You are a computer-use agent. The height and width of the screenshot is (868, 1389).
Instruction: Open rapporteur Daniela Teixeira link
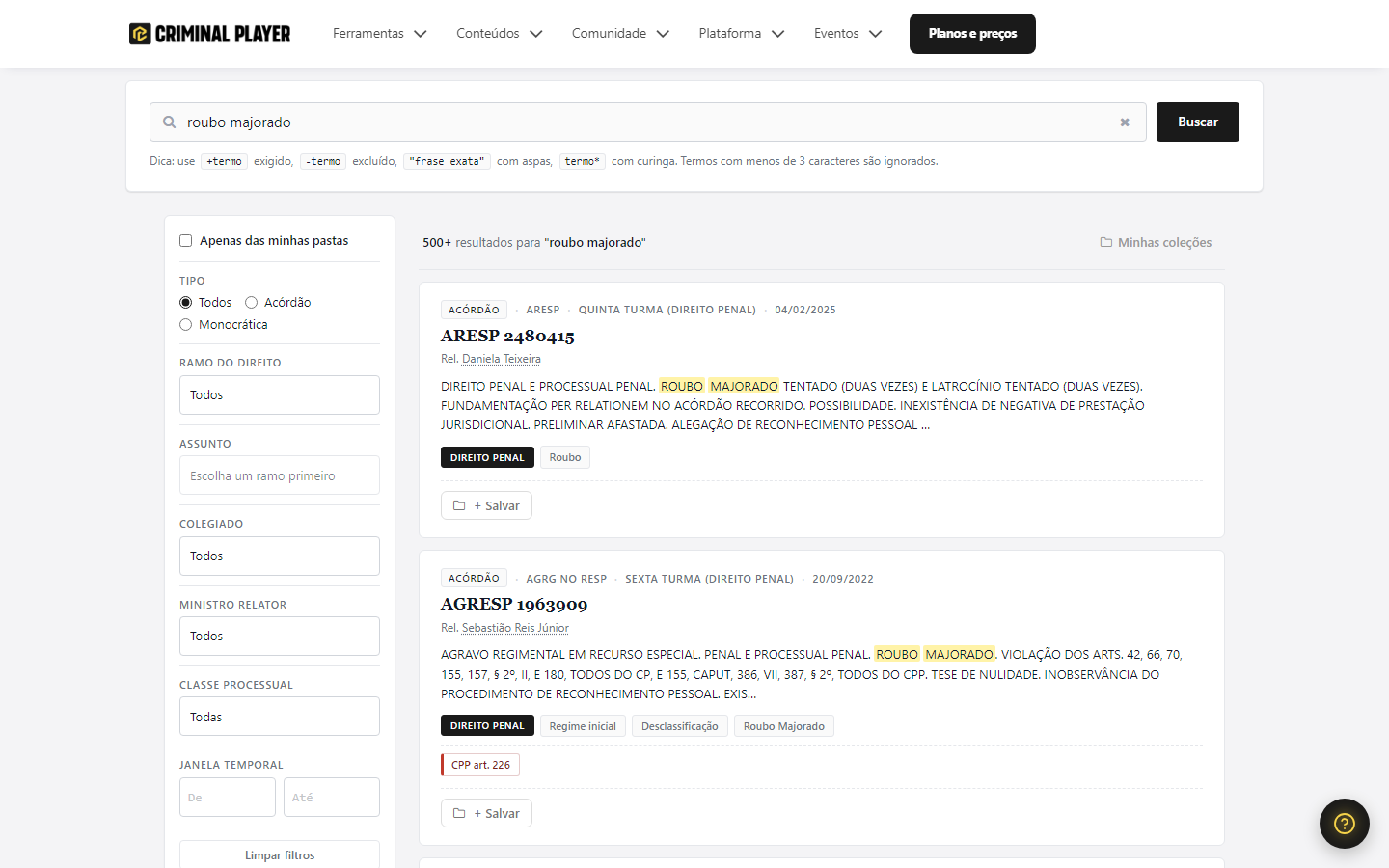tap(502, 359)
